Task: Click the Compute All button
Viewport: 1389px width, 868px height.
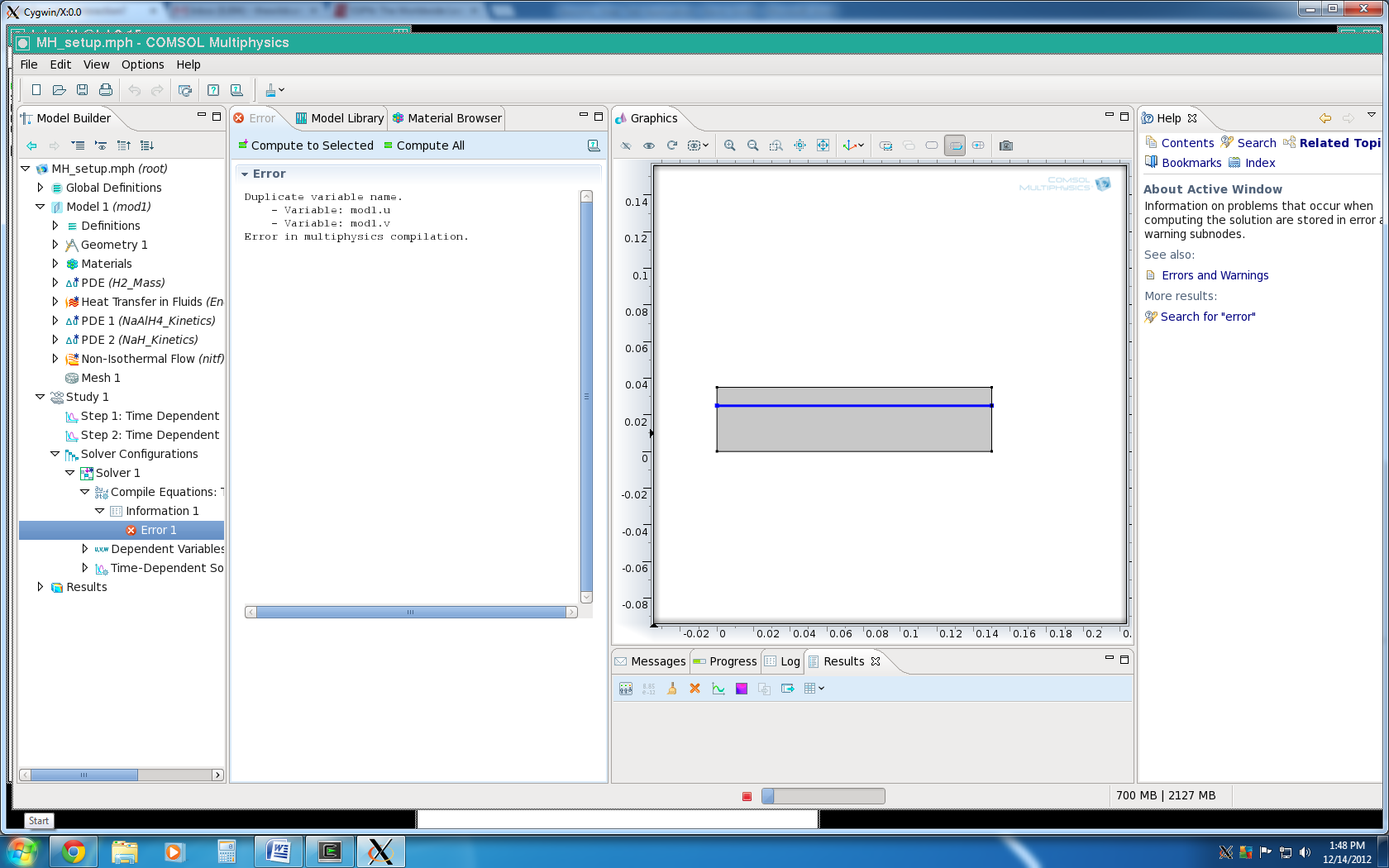Action: pyautogui.click(x=424, y=145)
